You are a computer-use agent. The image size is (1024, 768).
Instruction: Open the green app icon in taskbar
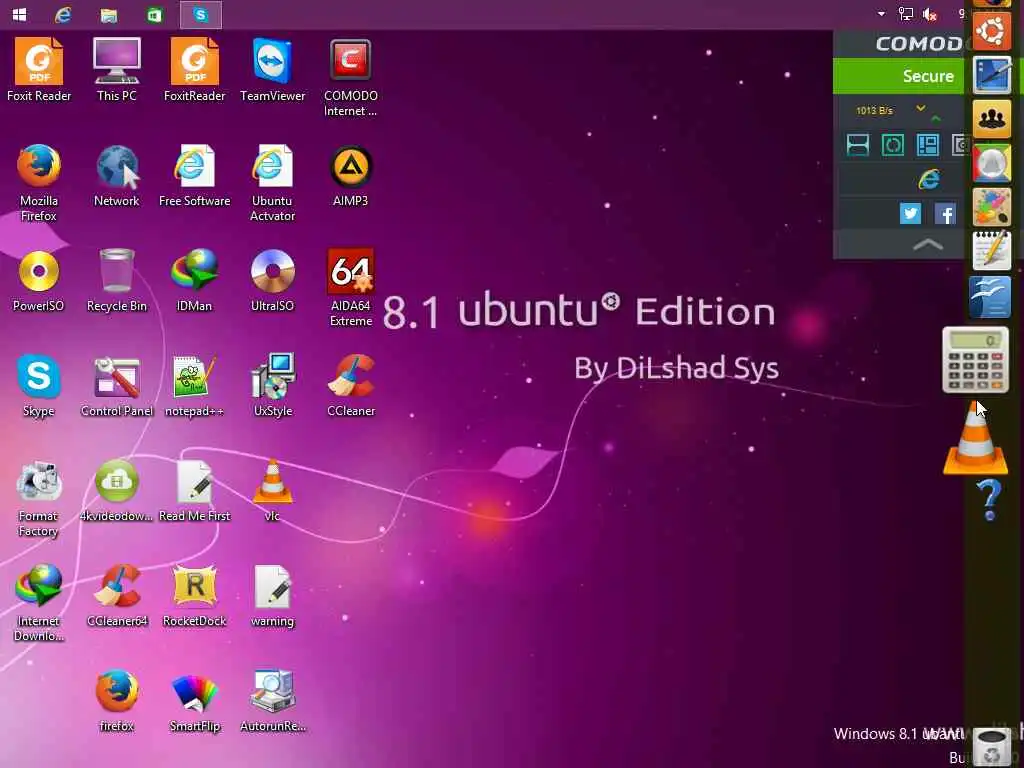click(x=155, y=14)
